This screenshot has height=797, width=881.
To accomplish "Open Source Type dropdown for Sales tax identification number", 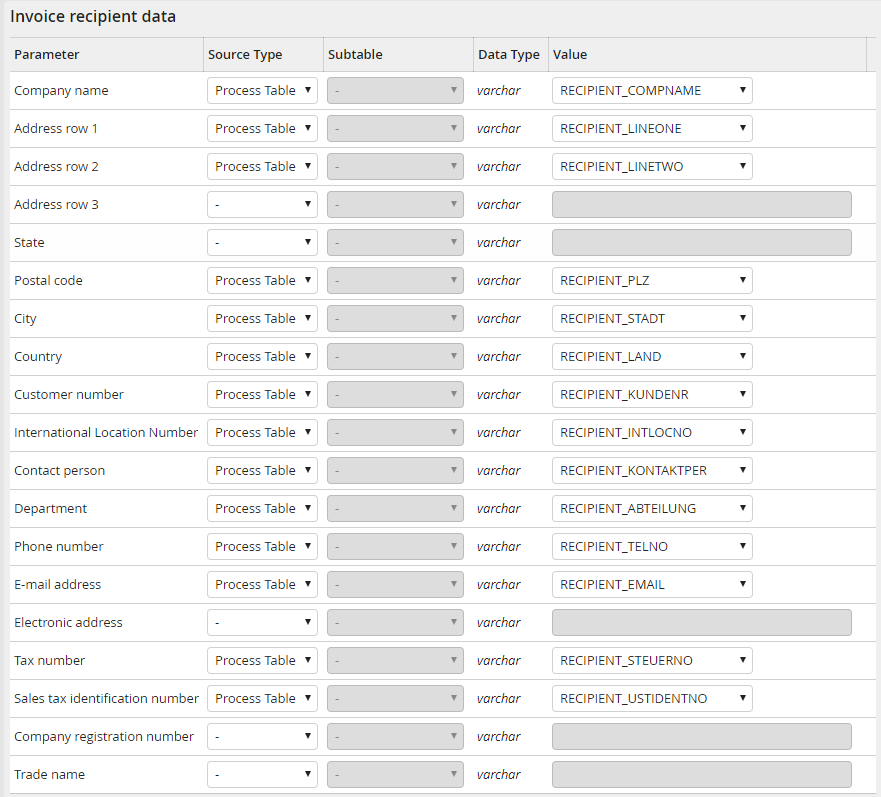I will pyautogui.click(x=262, y=699).
